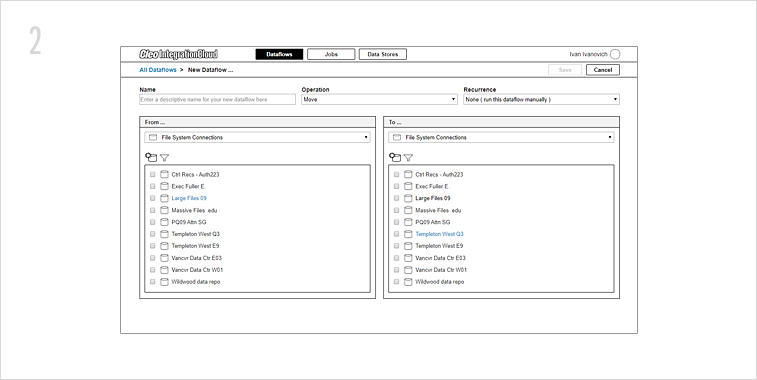Check Vancvr Data Ctr W01 checkbox in From list
This screenshot has height=380, width=757.
pos(153,270)
